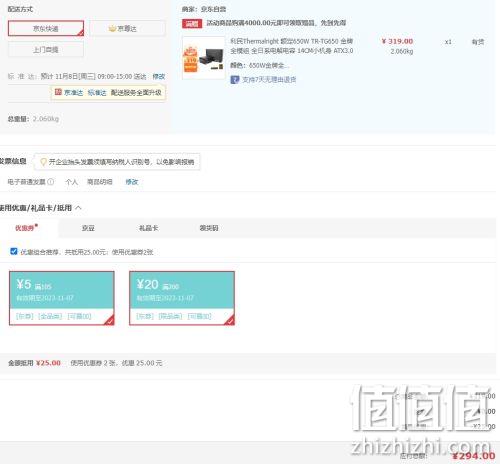Toggle the ¥5 coupon card
Screen dimensions: 500x464
tap(62, 298)
